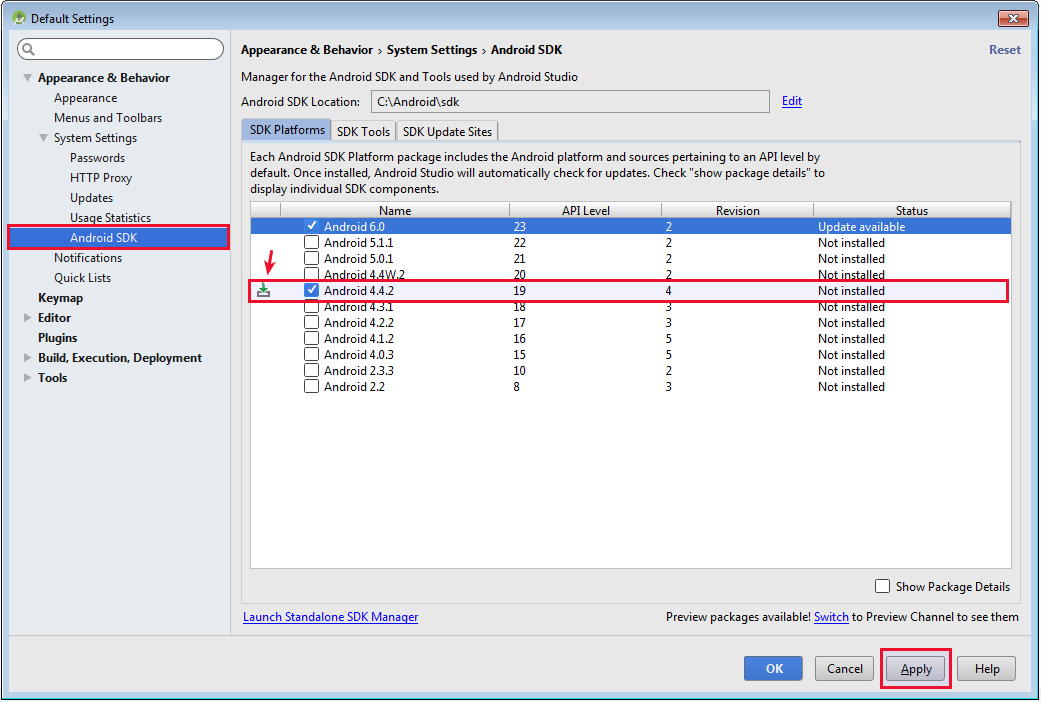Collapse the System Settings tree node
Image resolution: width=1041 pixels, height=702 pixels.
[x=43, y=137]
